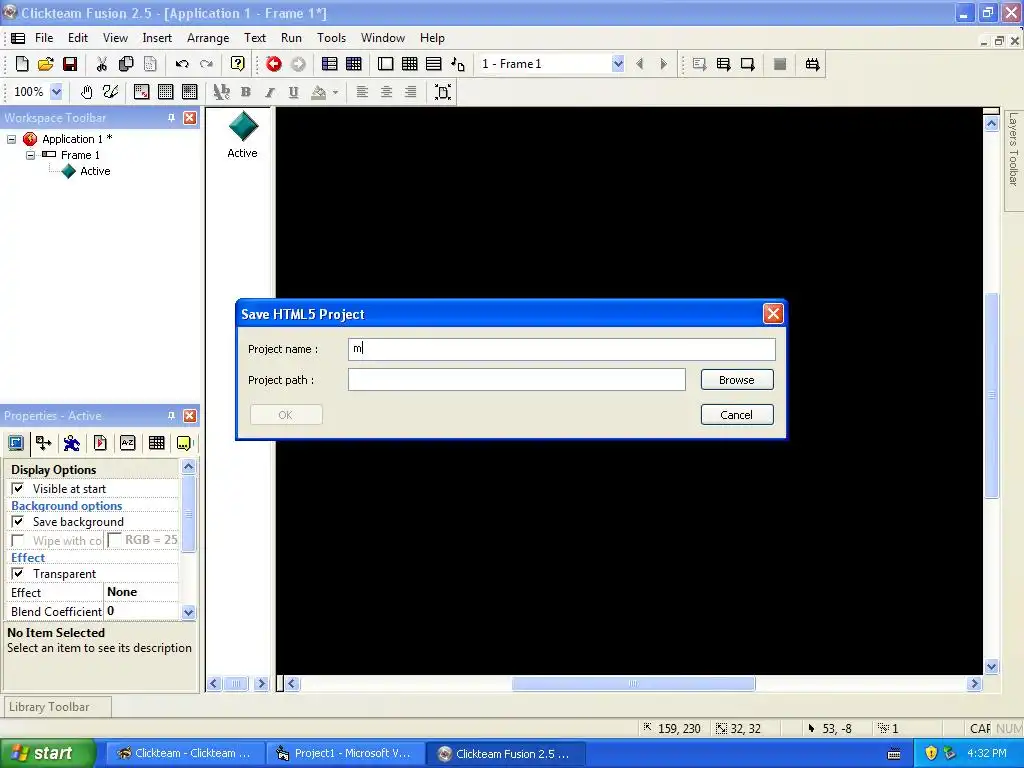This screenshot has width=1024, height=768.
Task: Open the Size/Position properties tab icon
Action: pyautogui.click(x=44, y=443)
